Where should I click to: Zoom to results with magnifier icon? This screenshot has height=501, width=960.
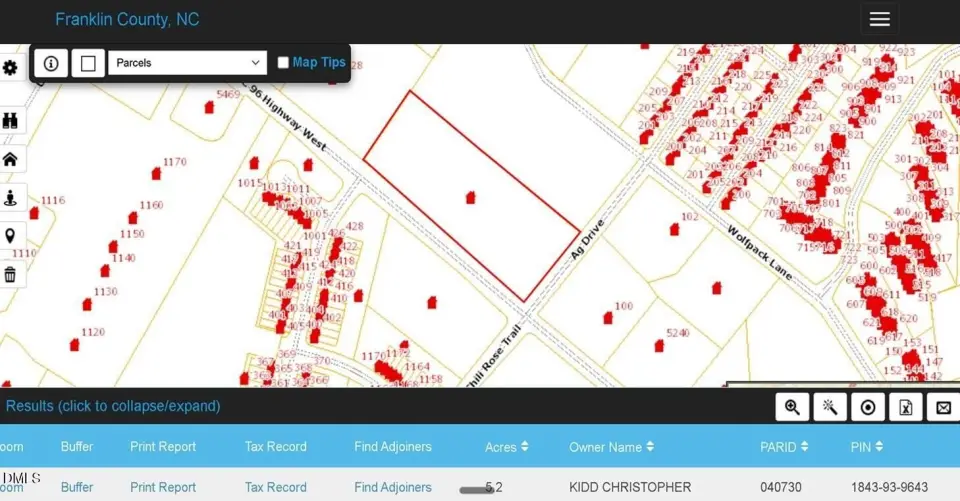792,407
